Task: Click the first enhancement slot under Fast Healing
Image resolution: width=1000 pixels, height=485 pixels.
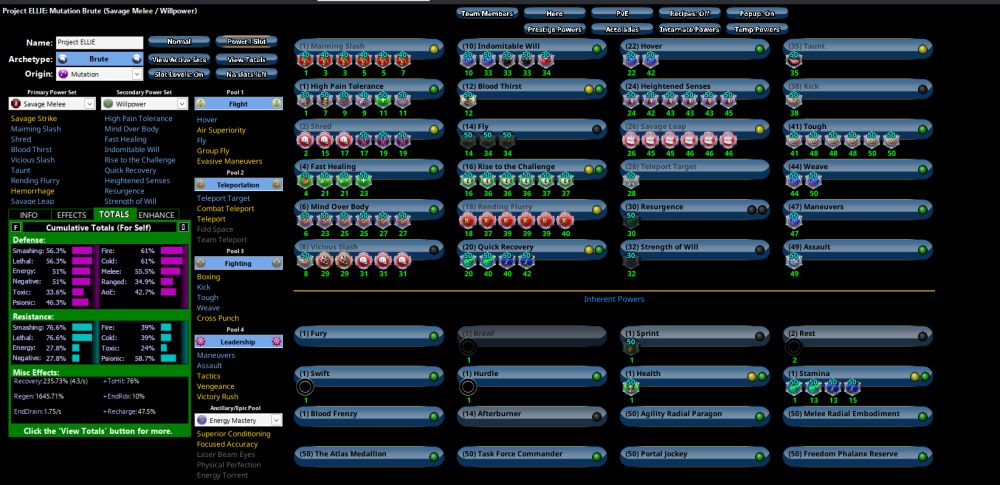Action: point(304,182)
